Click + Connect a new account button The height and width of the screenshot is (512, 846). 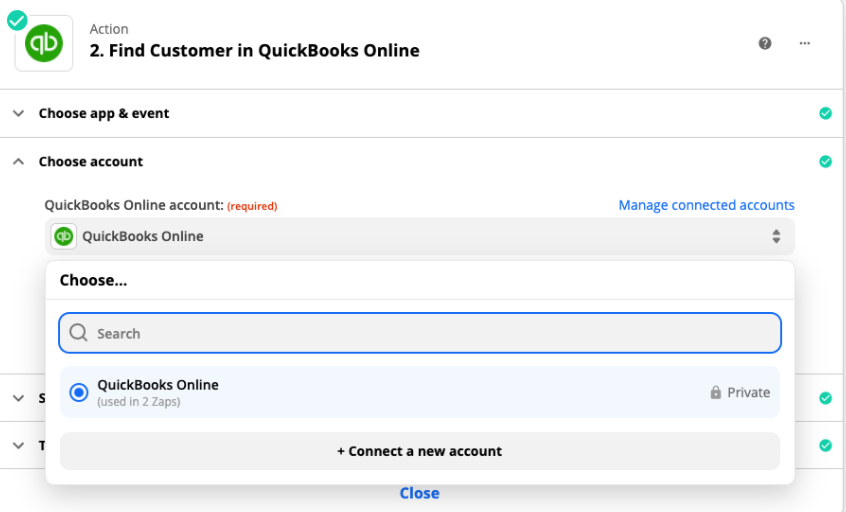click(x=420, y=451)
